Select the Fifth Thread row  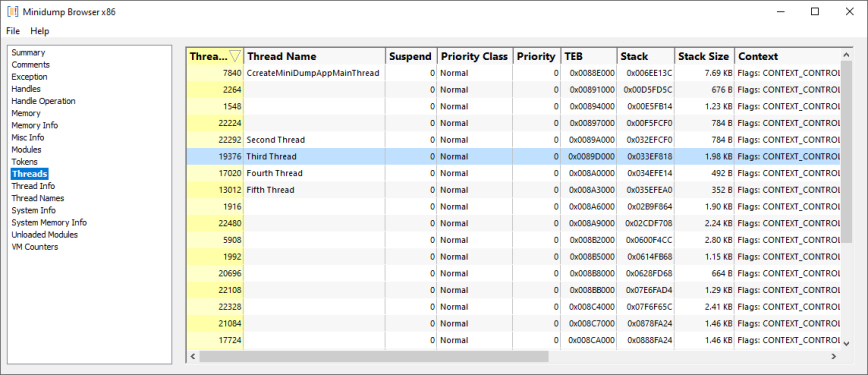[514, 189]
